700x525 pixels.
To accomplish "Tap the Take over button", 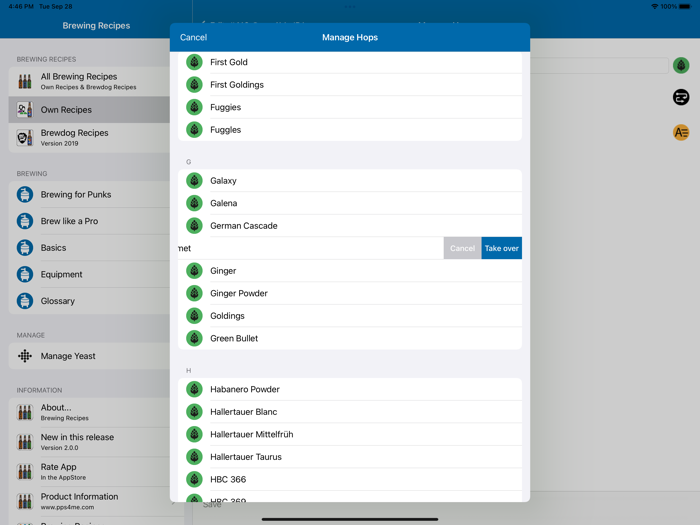I will pos(501,248).
